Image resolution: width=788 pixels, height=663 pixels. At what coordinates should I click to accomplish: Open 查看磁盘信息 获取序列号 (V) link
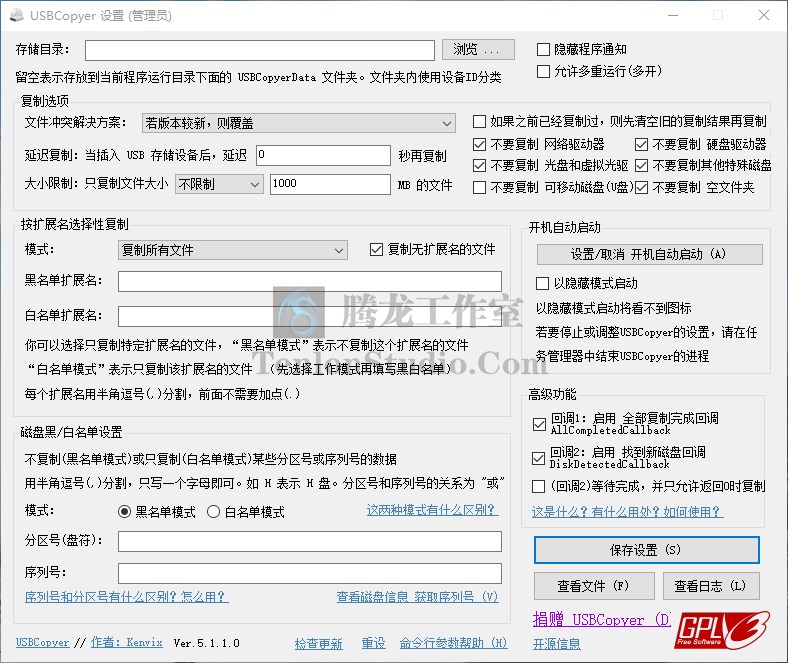click(417, 597)
